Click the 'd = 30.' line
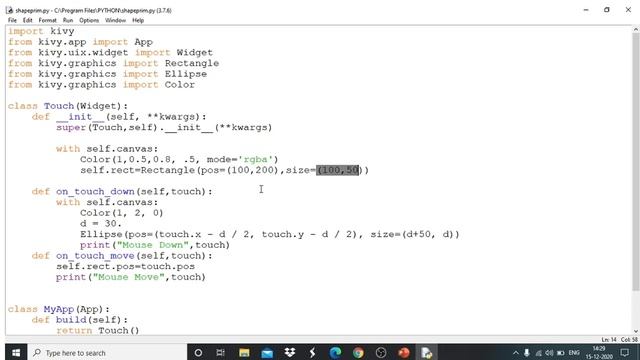This screenshot has width=640, height=360. click(x=101, y=223)
